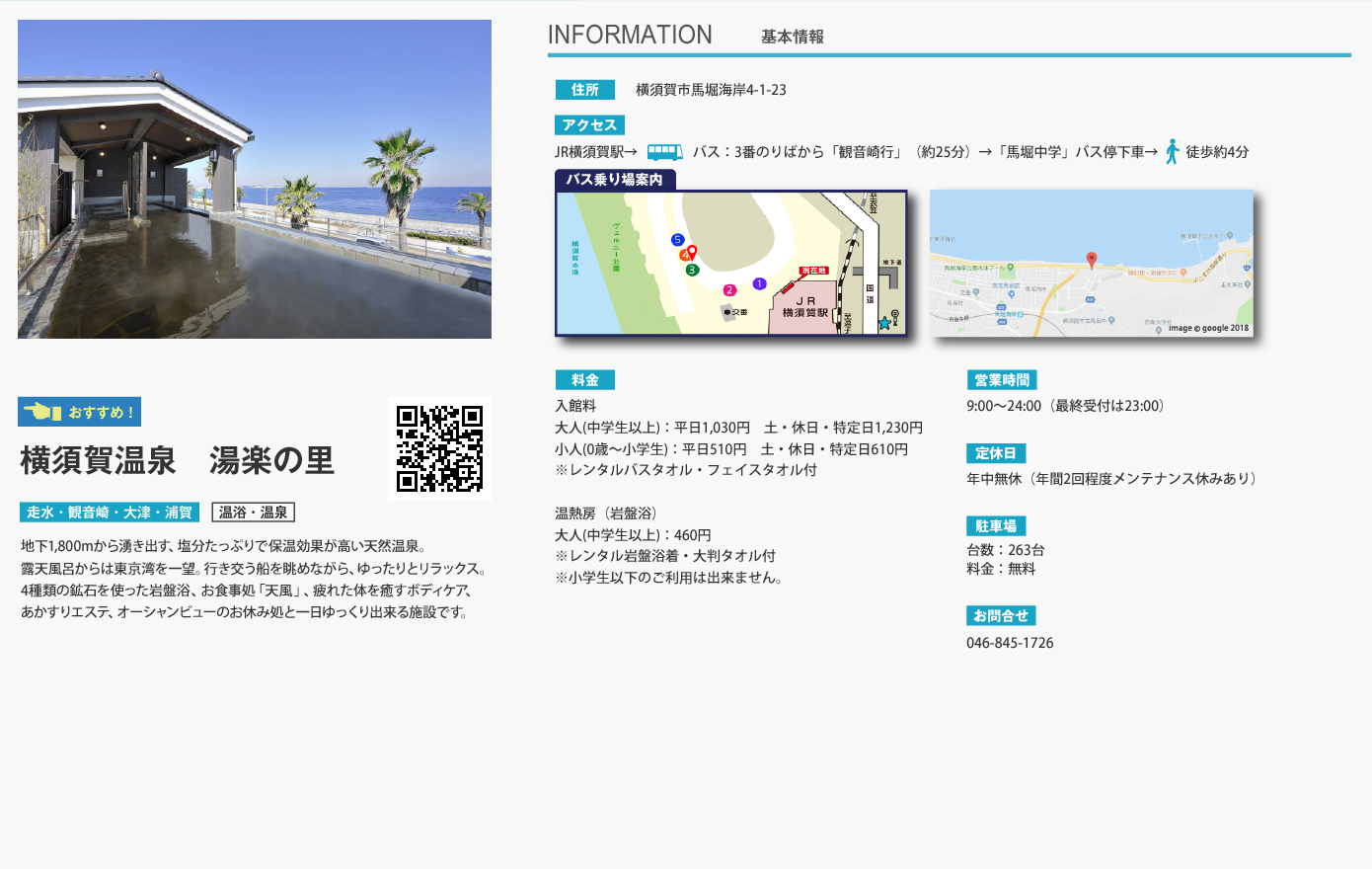Click the バス乗り場案内 tab label
This screenshot has height=869, width=1372.
click(x=615, y=180)
